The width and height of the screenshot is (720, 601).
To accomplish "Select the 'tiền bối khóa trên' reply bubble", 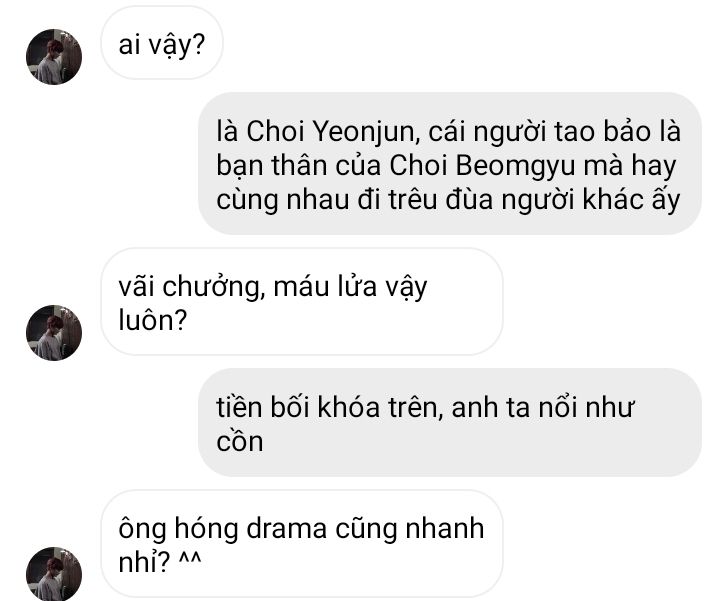I will click(x=450, y=422).
